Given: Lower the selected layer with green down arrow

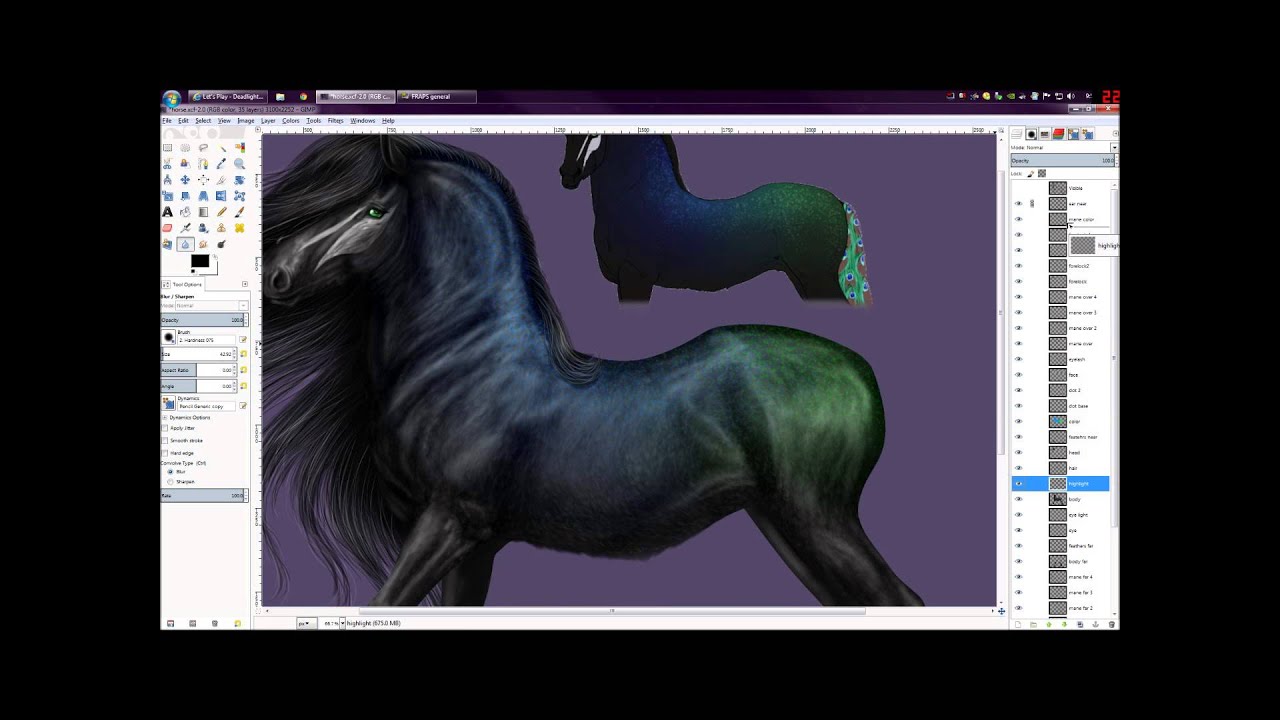Looking at the screenshot, I should pyautogui.click(x=1064, y=624).
